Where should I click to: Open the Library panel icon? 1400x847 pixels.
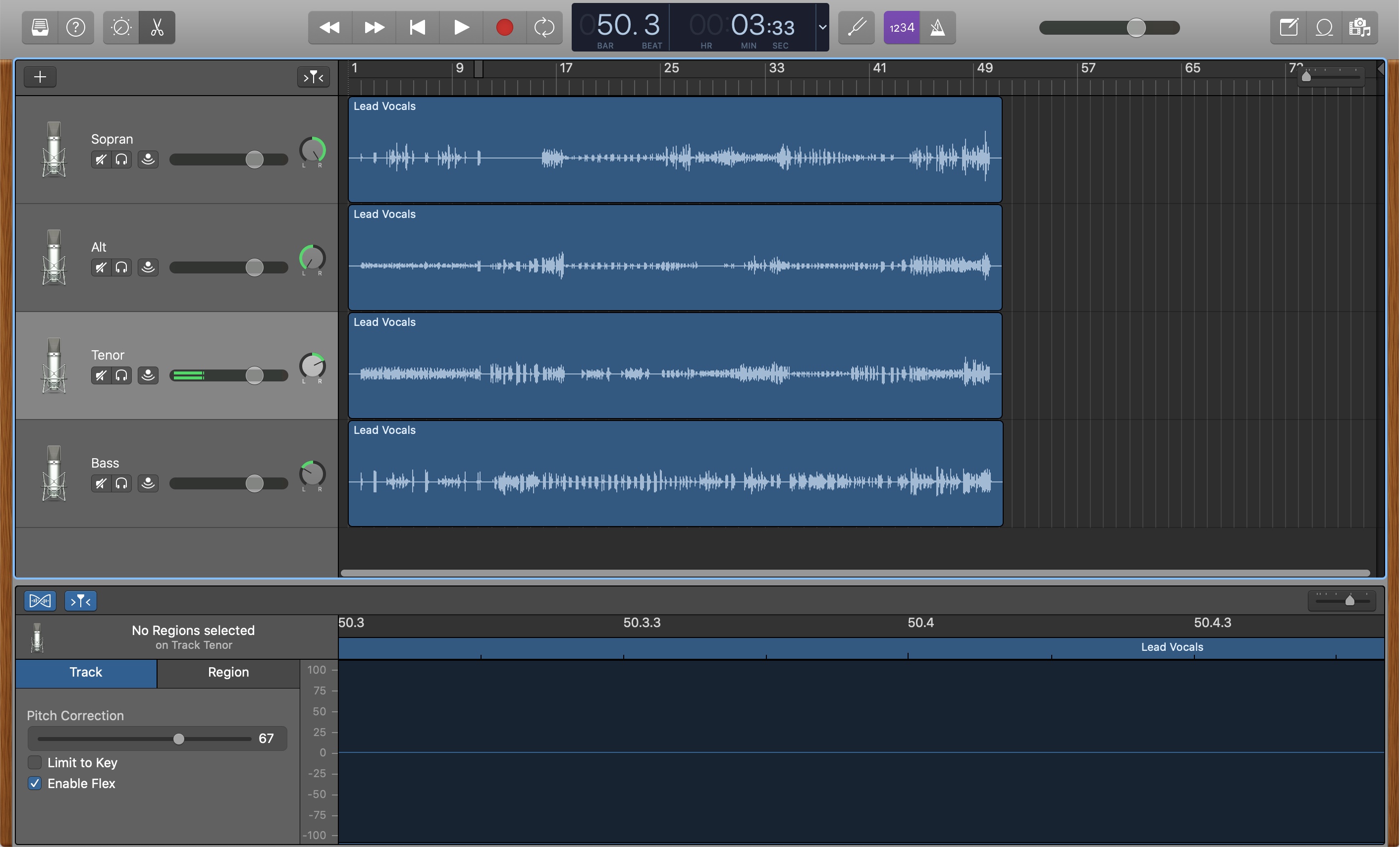click(40, 27)
